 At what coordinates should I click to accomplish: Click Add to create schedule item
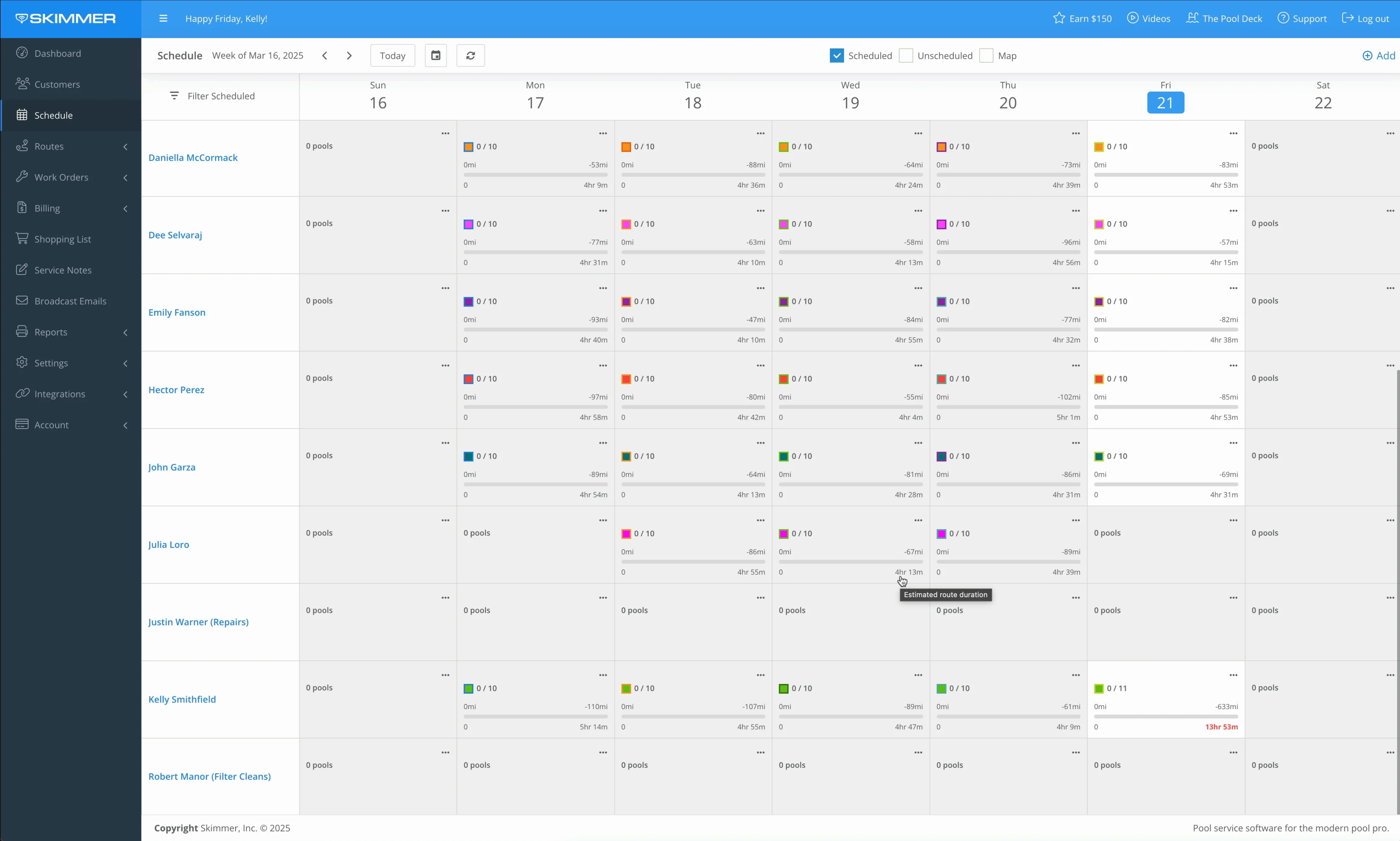point(1378,55)
